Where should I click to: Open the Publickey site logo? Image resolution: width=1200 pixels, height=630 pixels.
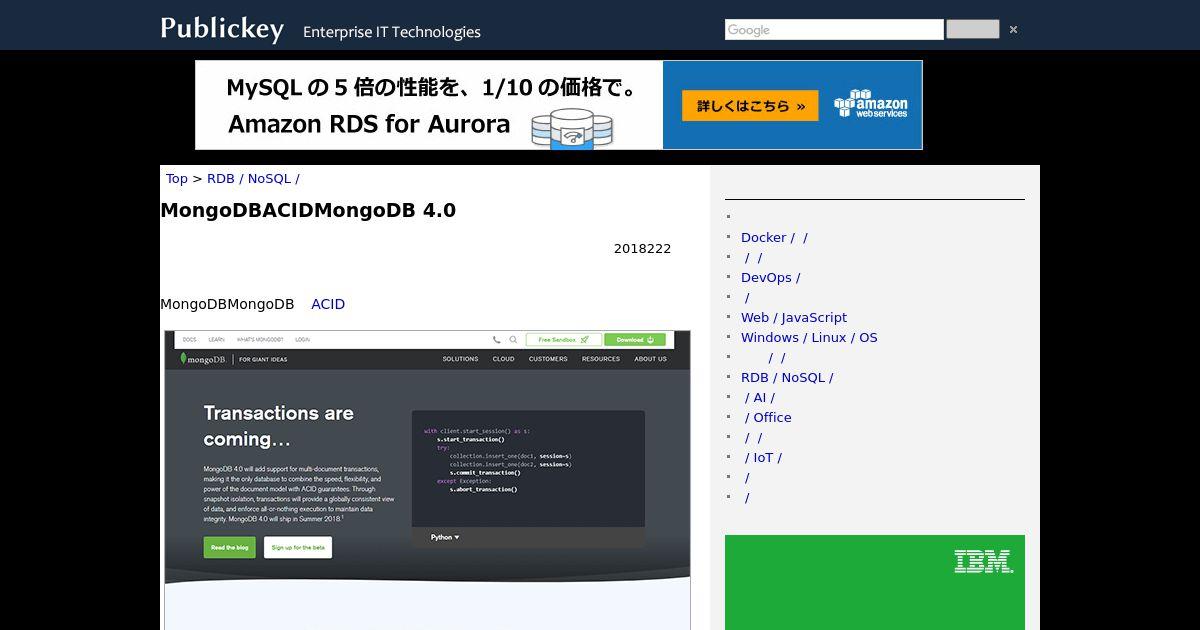point(222,28)
